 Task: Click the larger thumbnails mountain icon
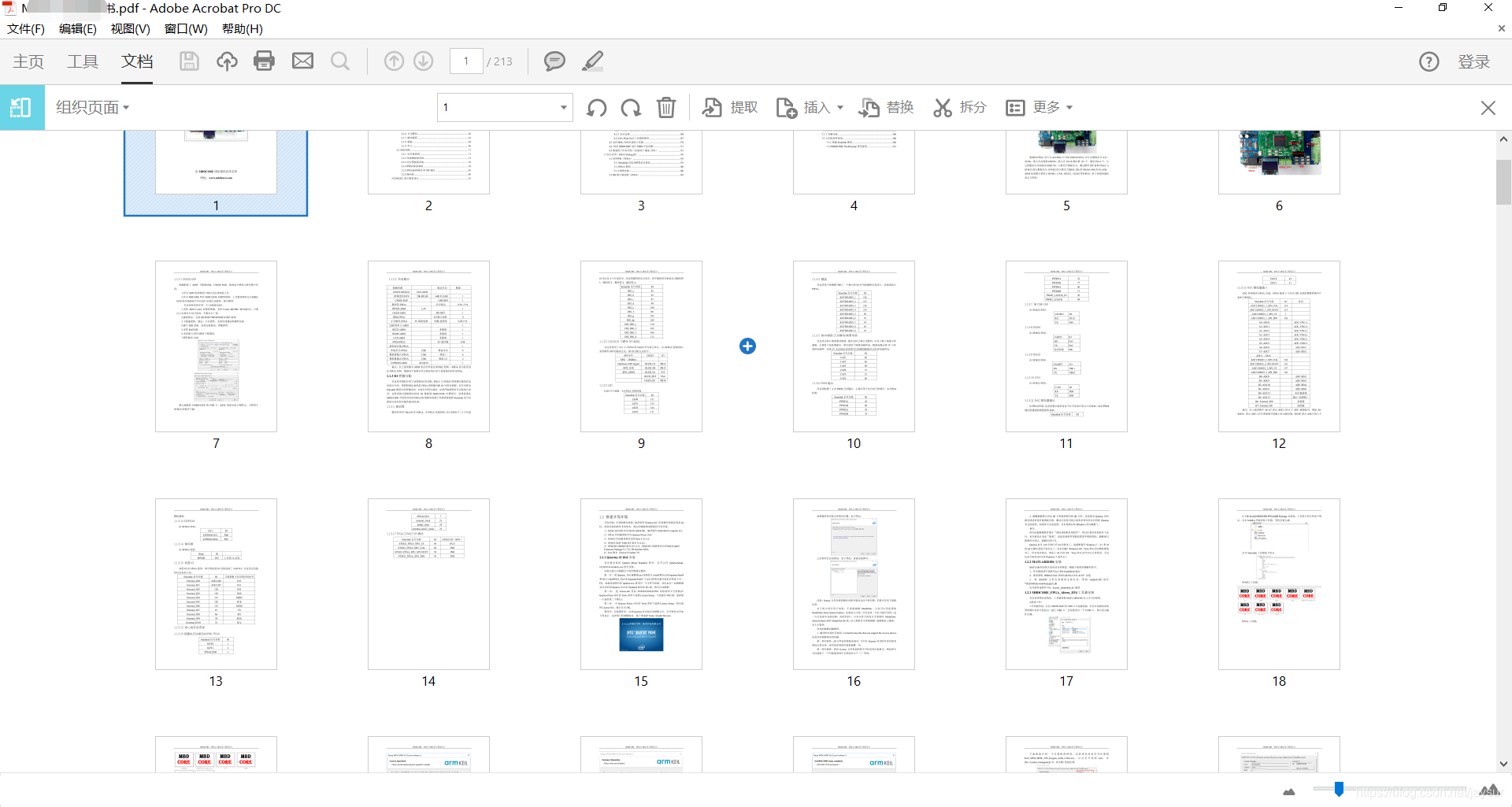point(1489,789)
